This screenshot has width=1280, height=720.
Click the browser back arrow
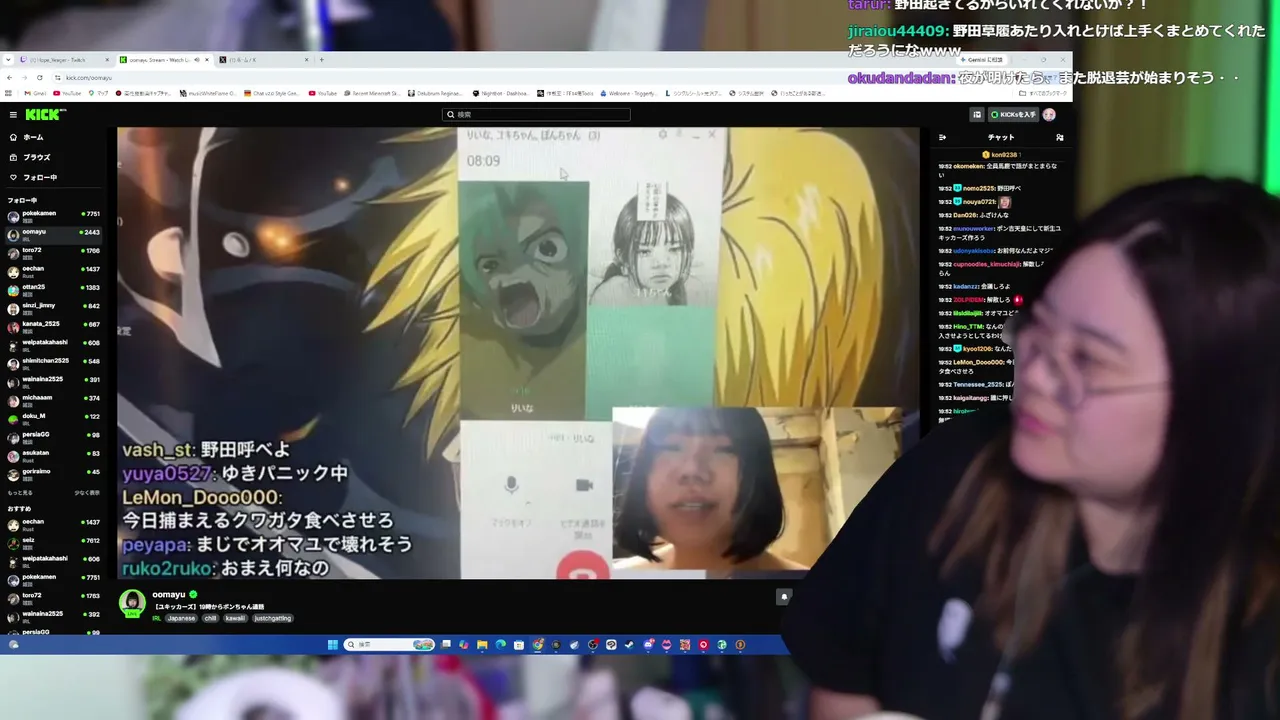pyautogui.click(x=9, y=77)
